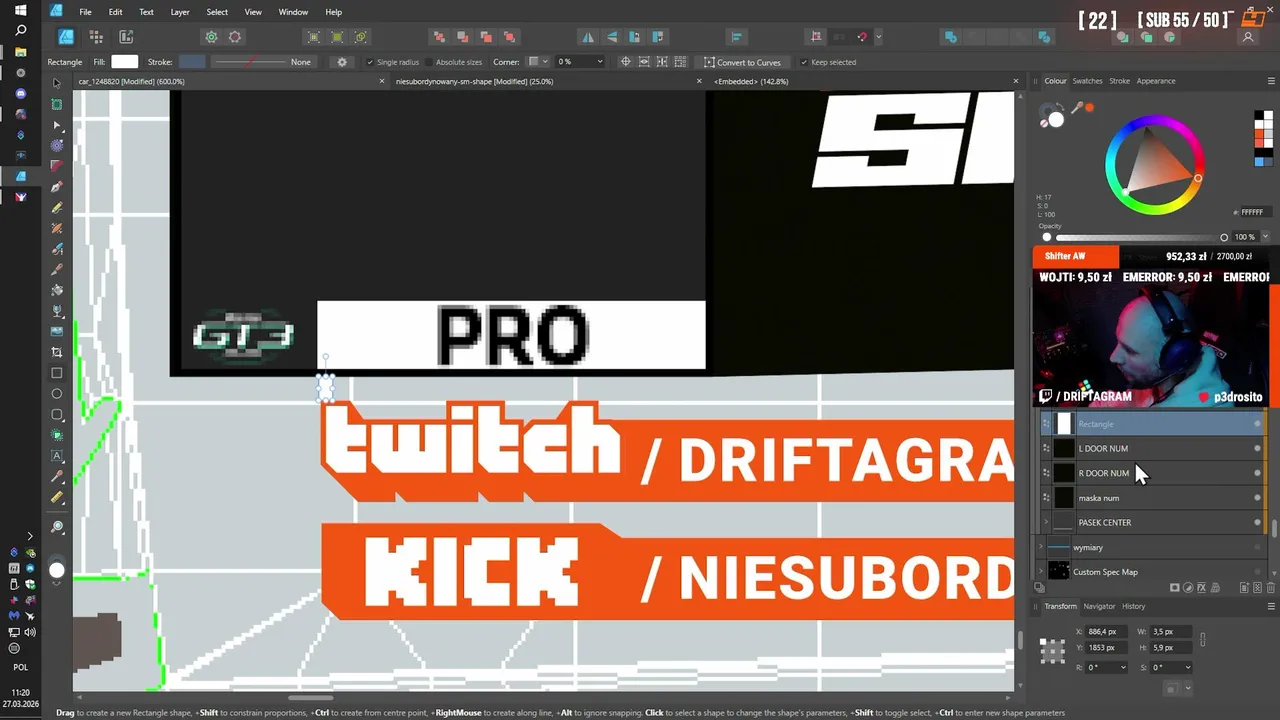Select the Zoom tool
Viewport: 1280px width, 720px height.
pos(57,527)
